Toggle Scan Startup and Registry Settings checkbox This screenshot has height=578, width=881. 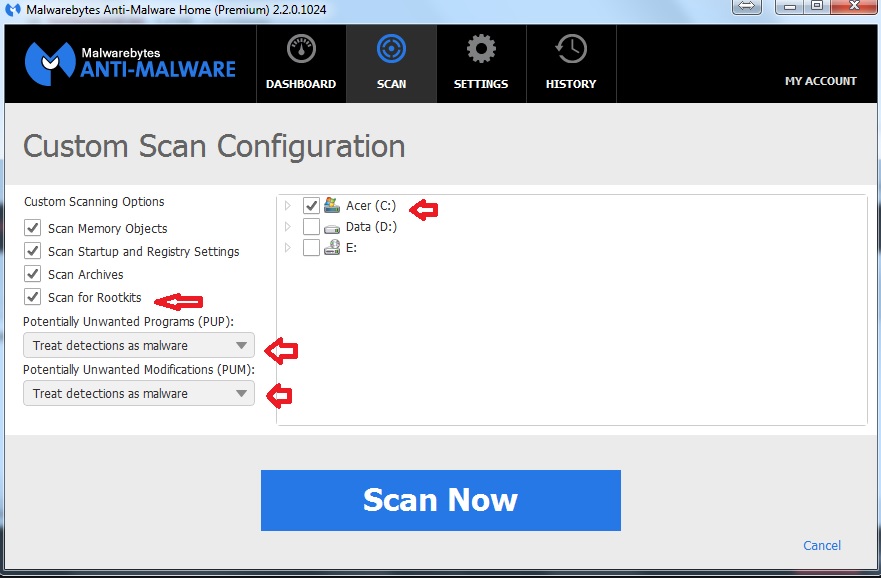[x=33, y=251]
